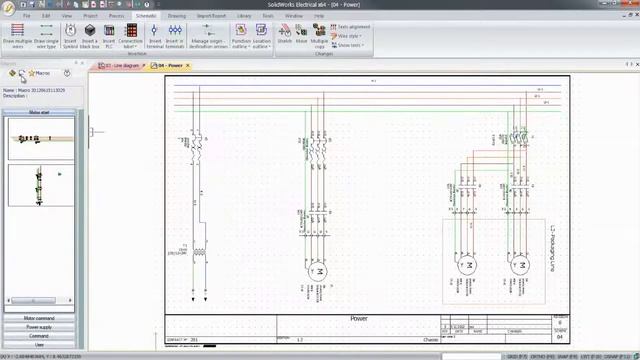This screenshot has width=640, height=360.
Task: Click the Texts alignment option
Action: point(350,27)
